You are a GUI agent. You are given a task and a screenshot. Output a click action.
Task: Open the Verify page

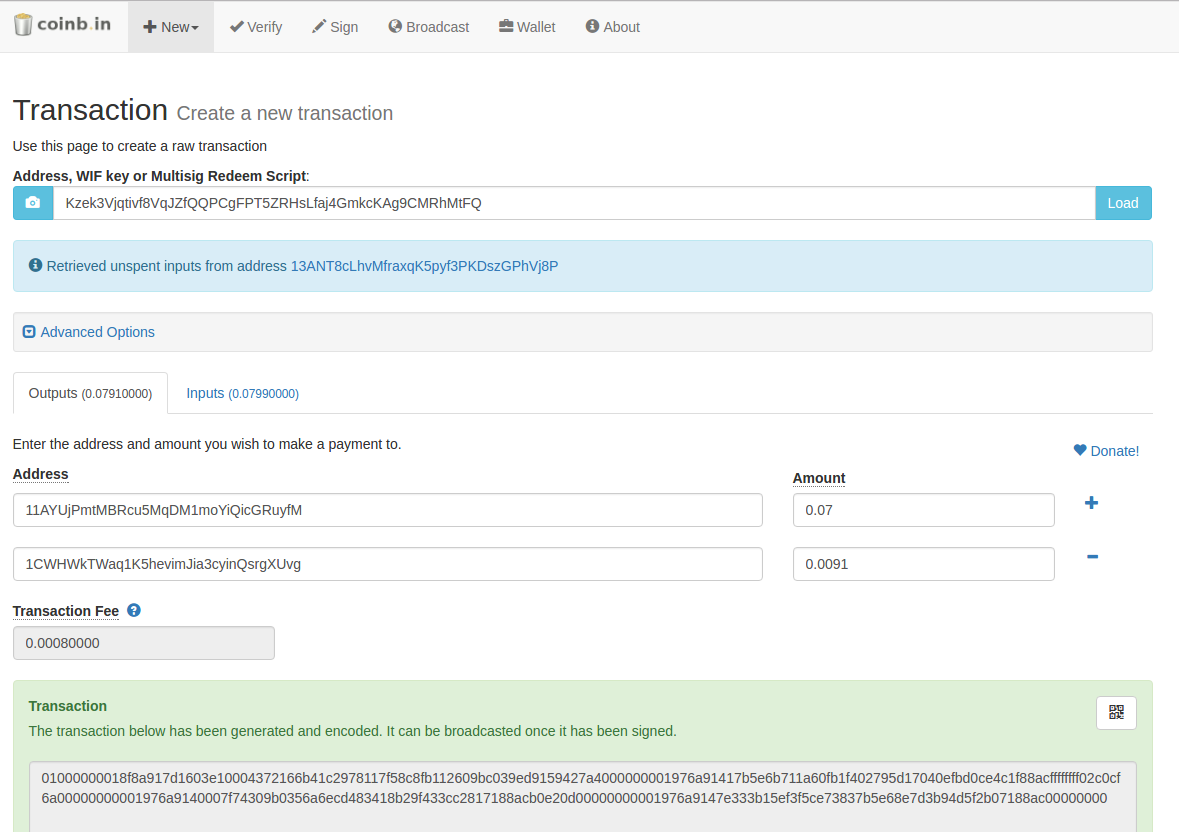(256, 27)
